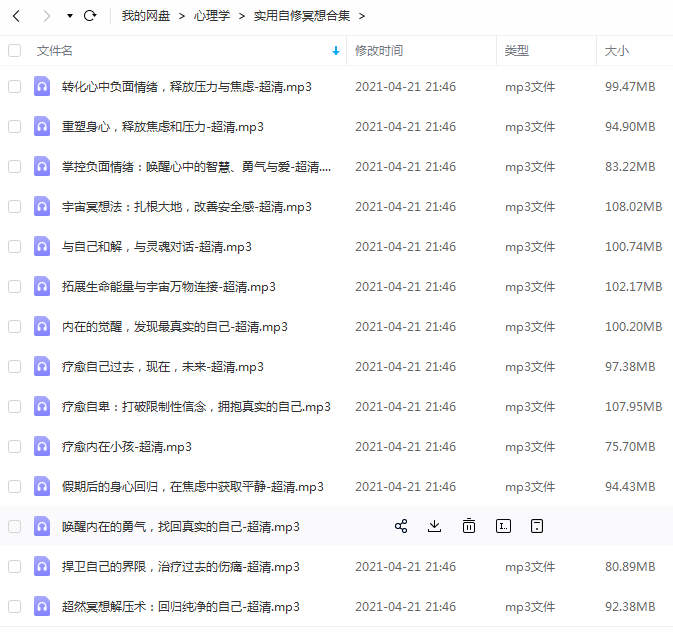673x632 pixels.
Task: Check the box for 掌控负面情绪 file
Action: coord(15,167)
